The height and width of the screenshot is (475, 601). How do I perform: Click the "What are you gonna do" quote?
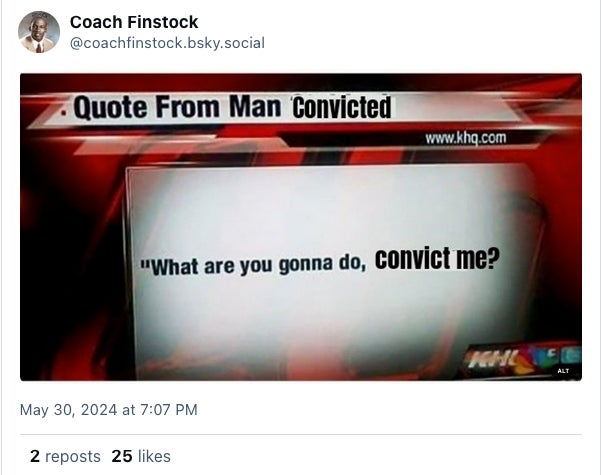point(258,266)
